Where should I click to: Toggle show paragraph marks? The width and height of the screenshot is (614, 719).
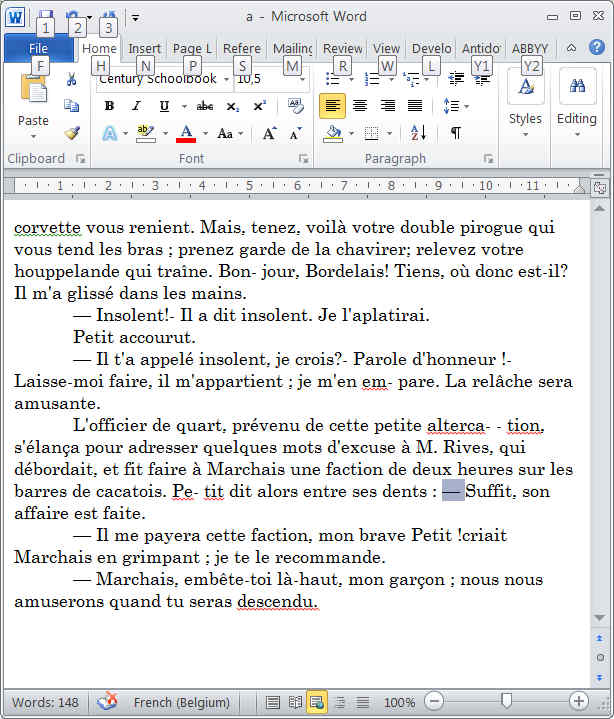click(456, 133)
